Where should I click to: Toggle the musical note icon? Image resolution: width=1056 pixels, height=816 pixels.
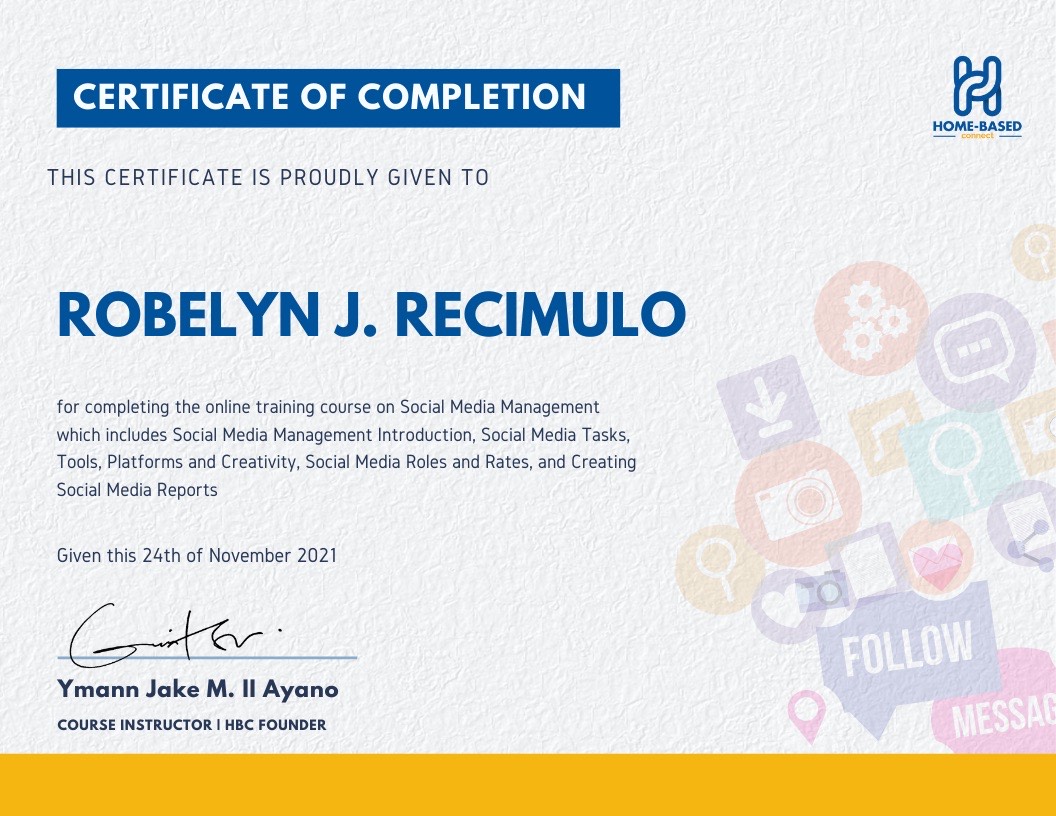(x=885, y=432)
